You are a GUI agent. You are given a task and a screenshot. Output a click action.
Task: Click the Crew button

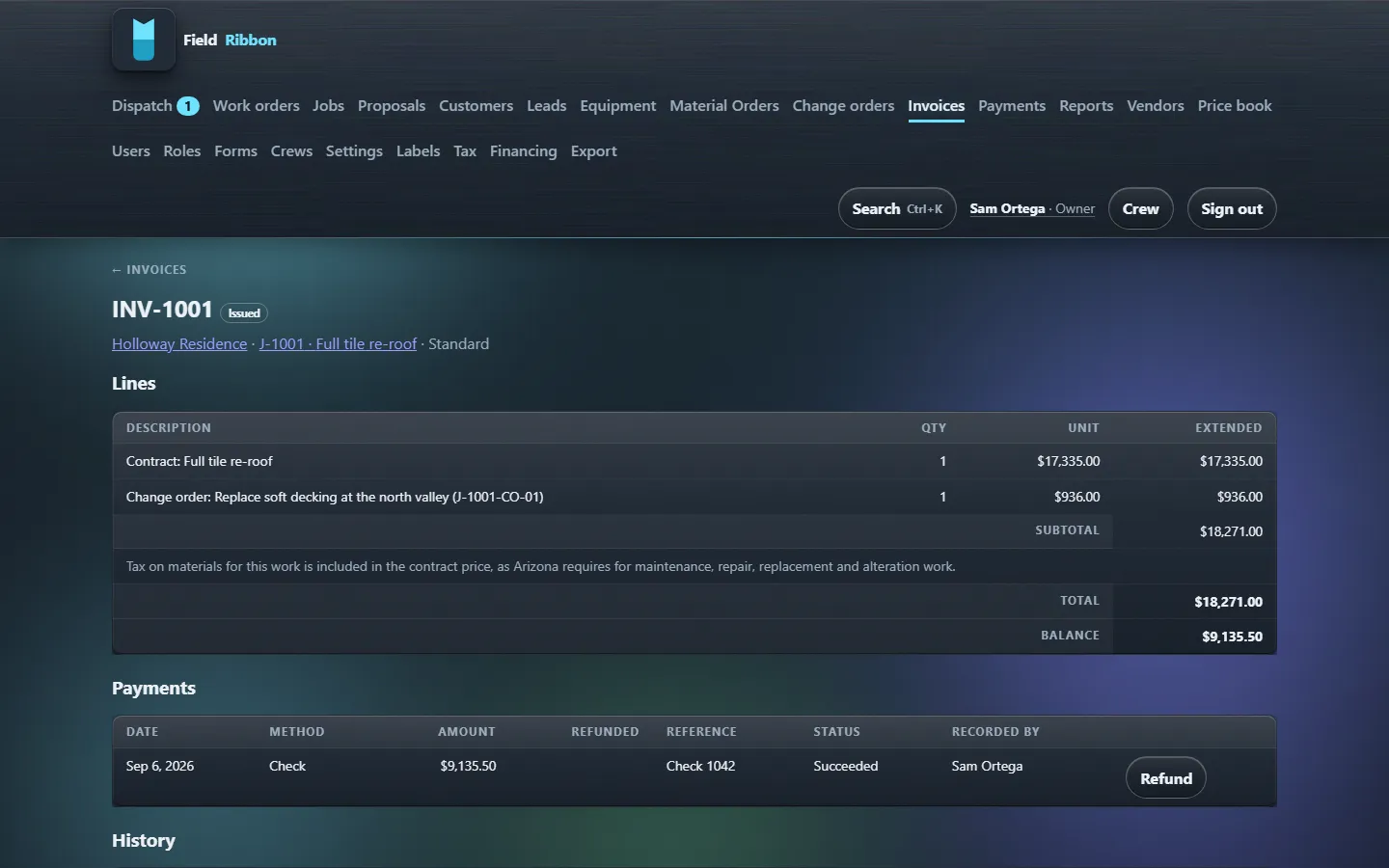pyautogui.click(x=1141, y=208)
